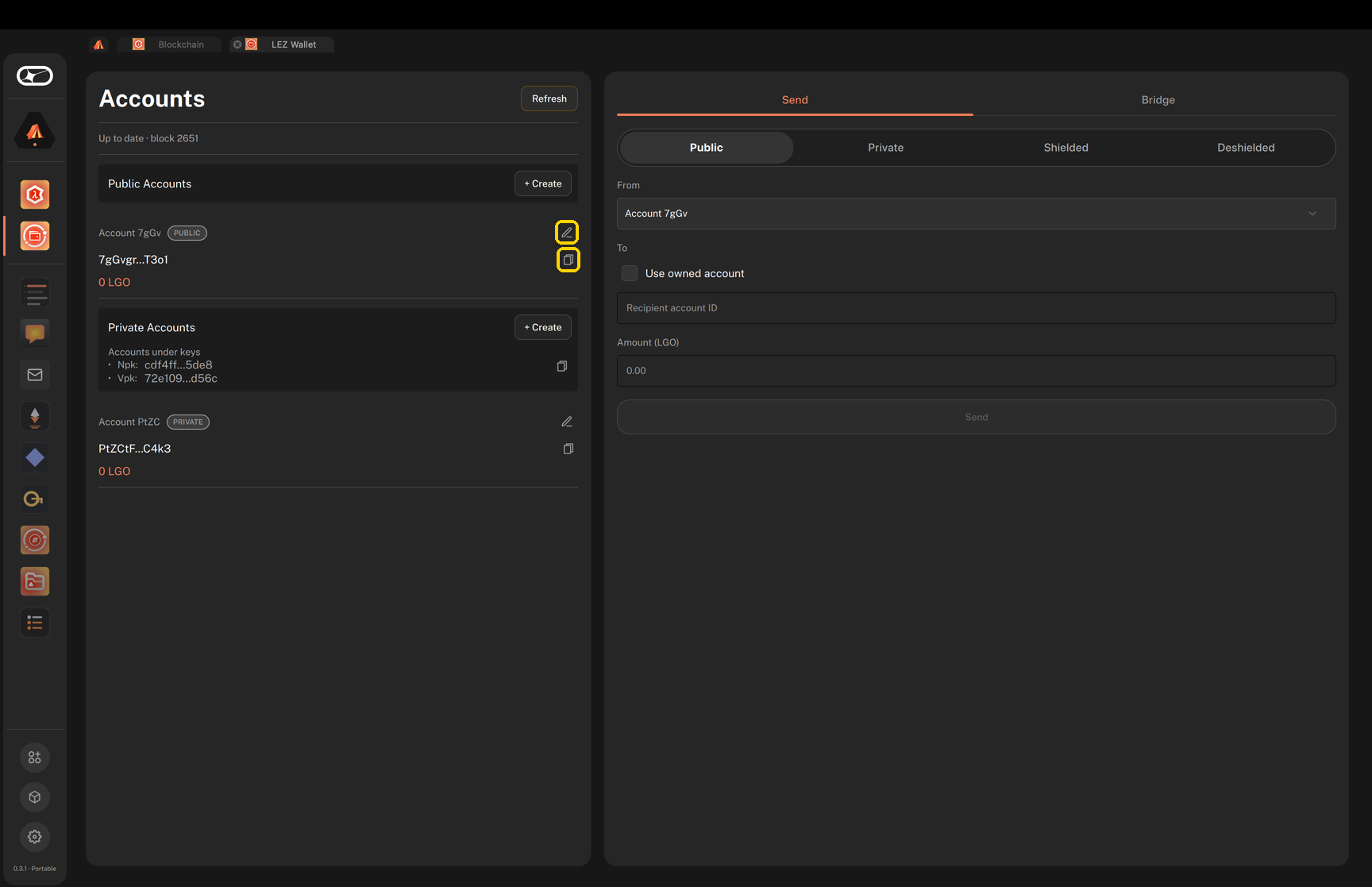Click the PRIVATE badge on Account PtZC
1372x887 pixels.
tap(188, 422)
